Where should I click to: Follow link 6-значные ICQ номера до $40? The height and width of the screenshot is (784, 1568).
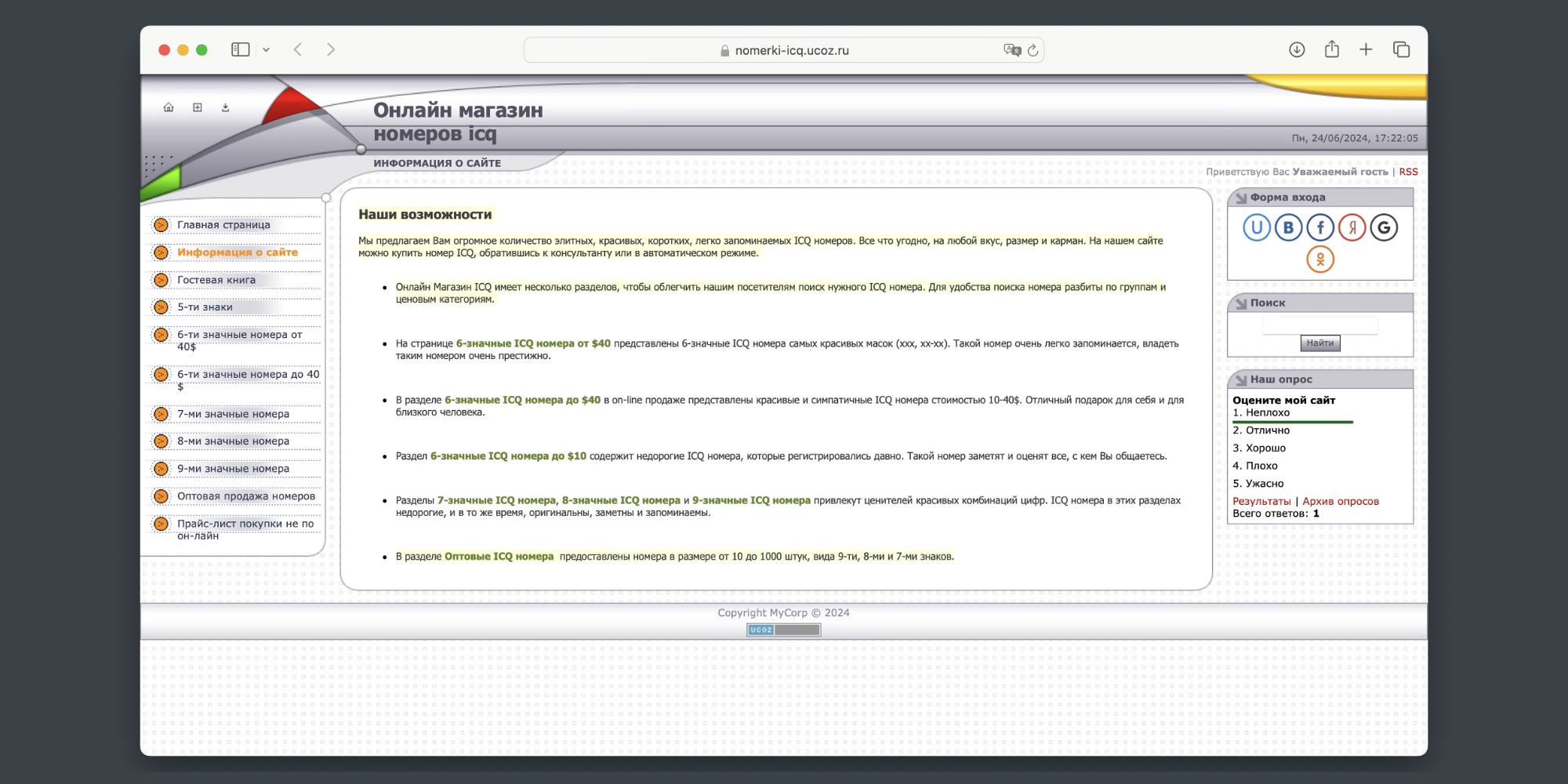[x=522, y=400]
